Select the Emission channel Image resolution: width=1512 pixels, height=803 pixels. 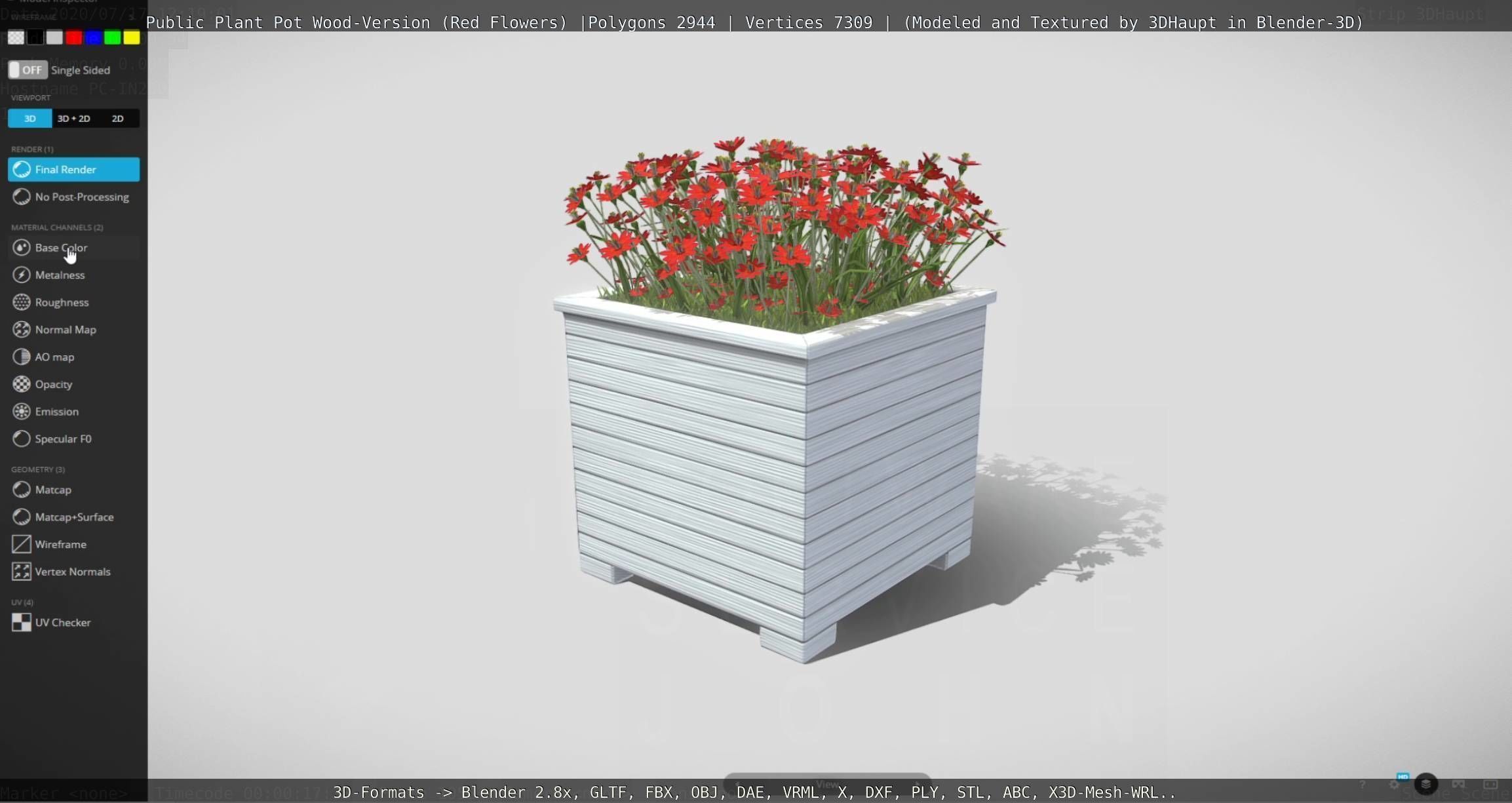(x=73, y=412)
